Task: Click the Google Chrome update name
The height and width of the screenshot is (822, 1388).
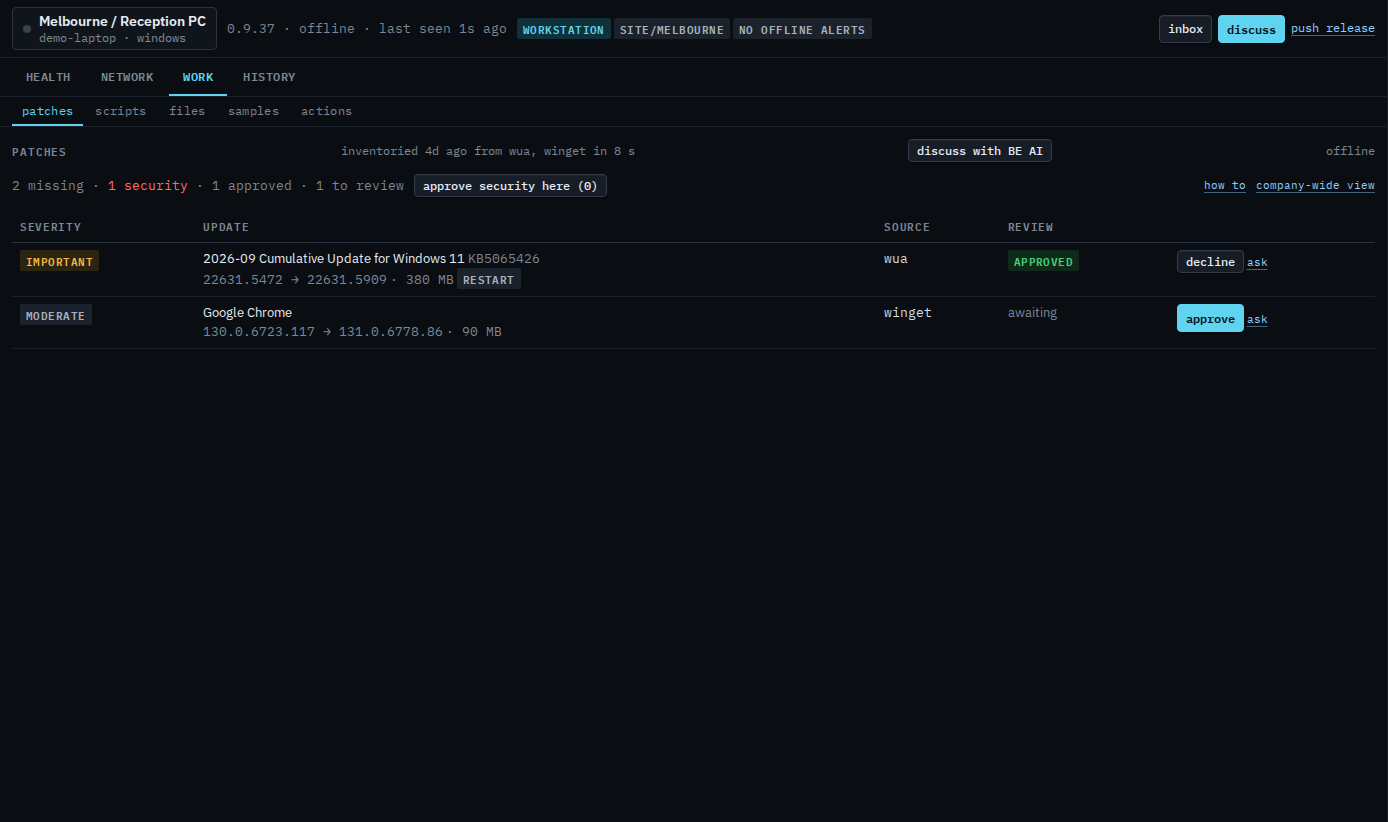Action: (x=248, y=313)
